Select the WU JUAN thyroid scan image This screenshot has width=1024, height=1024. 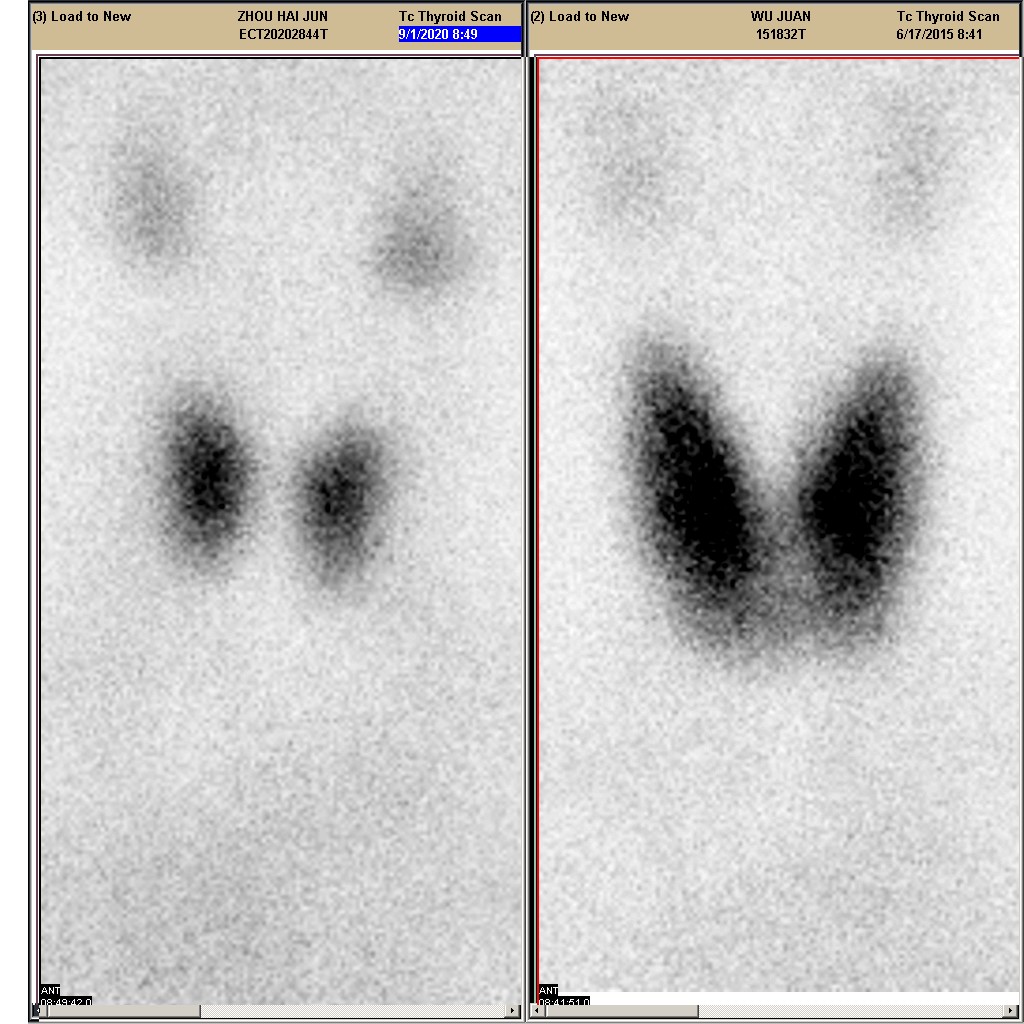tap(778, 526)
